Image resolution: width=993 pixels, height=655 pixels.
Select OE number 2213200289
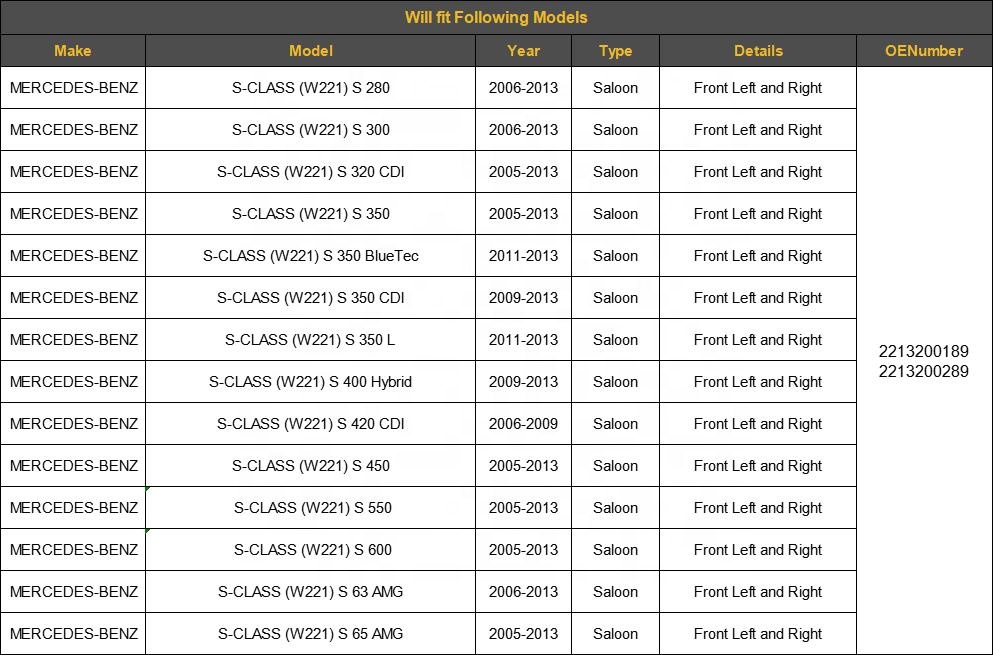click(923, 372)
